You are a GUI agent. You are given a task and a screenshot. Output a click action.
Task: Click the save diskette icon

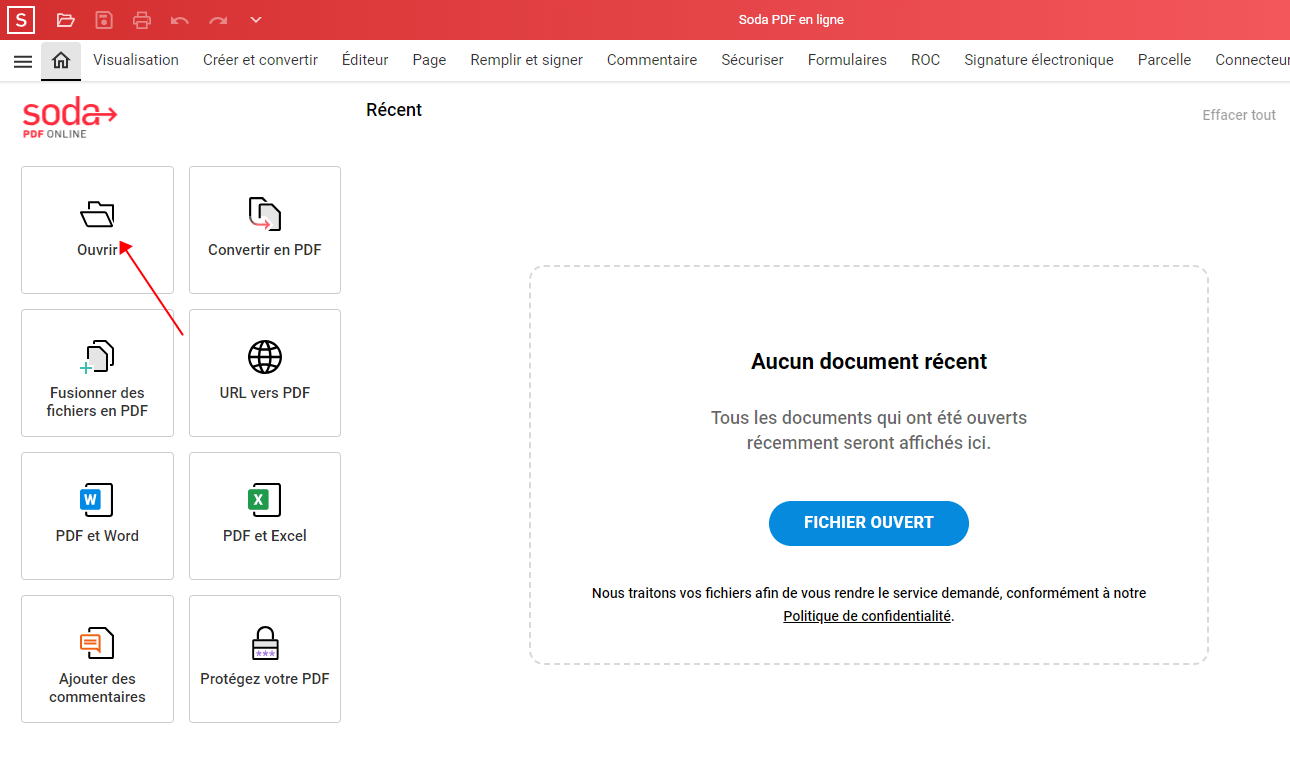pyautogui.click(x=104, y=20)
